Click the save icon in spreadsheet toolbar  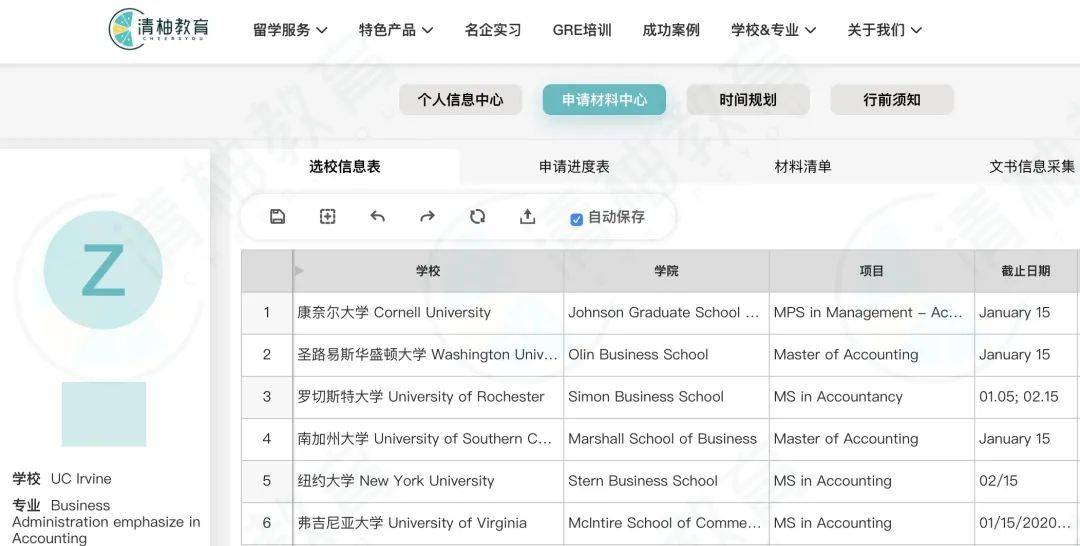(x=278, y=216)
